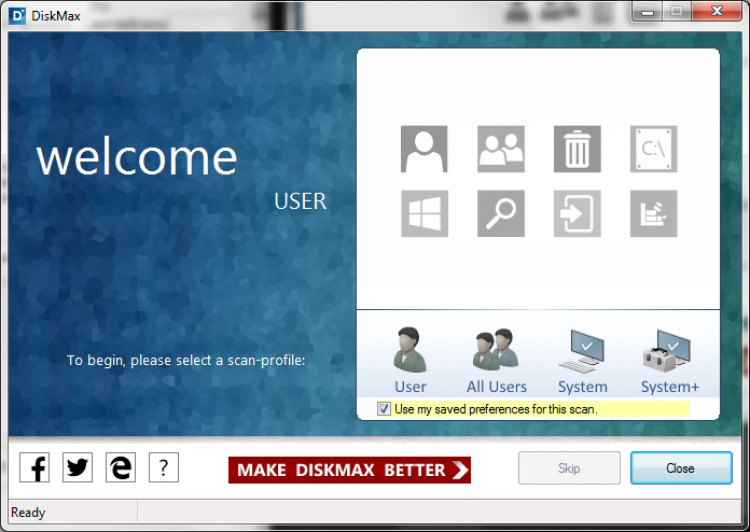Open the Facebook page icon

click(34, 467)
